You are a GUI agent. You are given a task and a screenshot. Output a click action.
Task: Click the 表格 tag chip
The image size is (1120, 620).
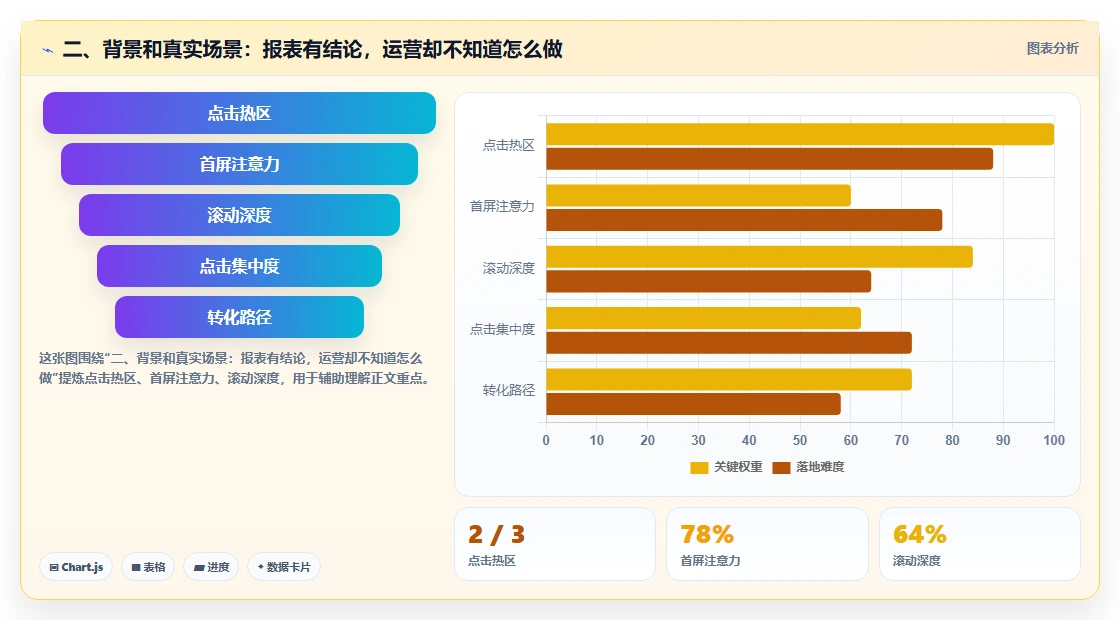tap(148, 567)
